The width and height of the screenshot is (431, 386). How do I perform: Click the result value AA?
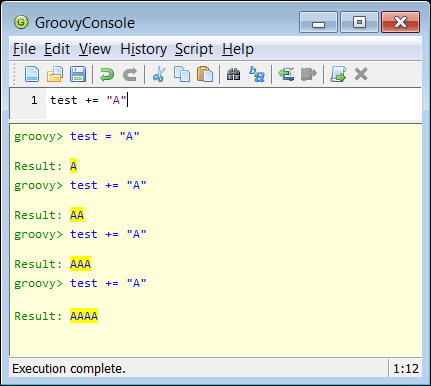(77, 215)
